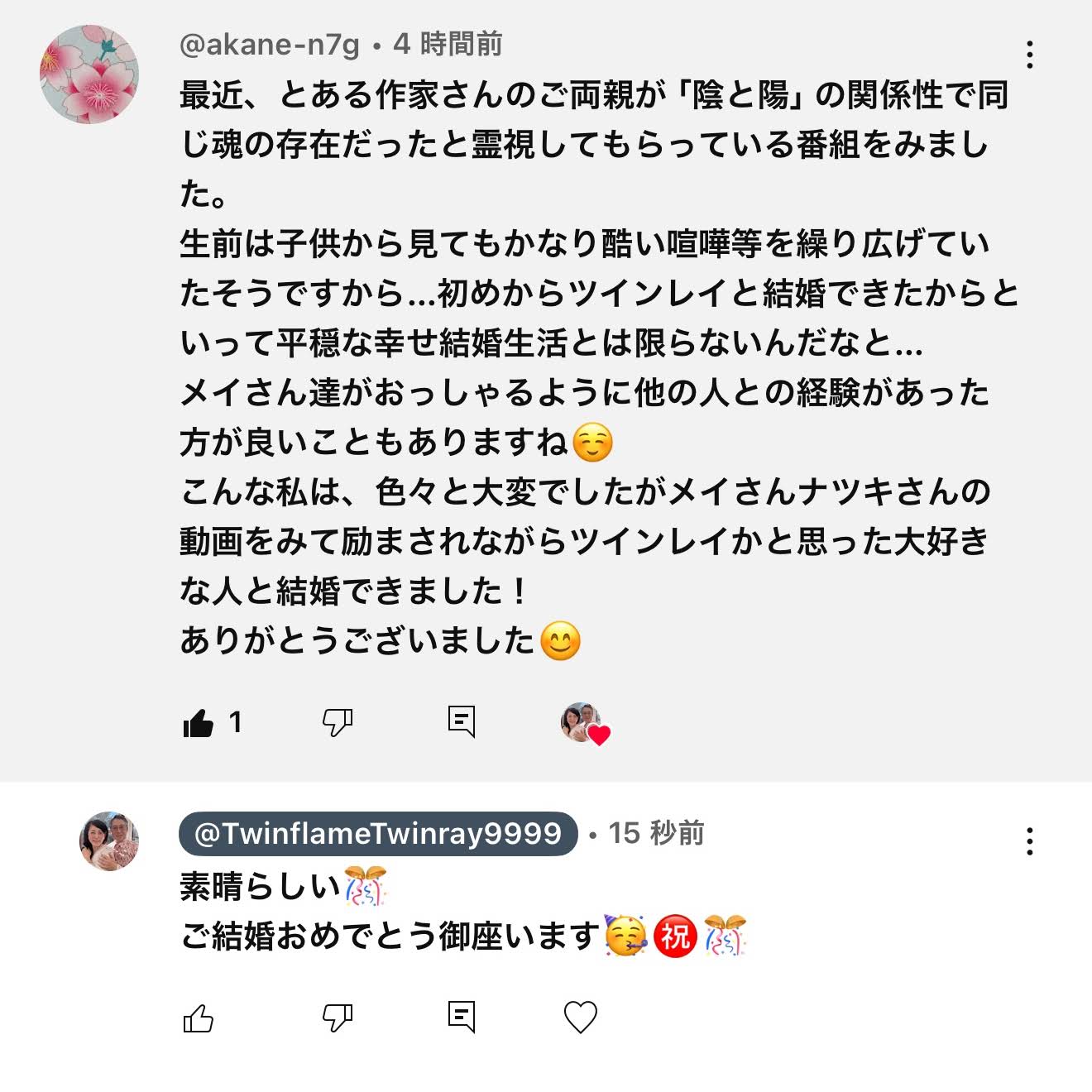The height and width of the screenshot is (1092, 1092).
Task: Click the @TwinflameTwinray9999 username chip
Action: click(378, 834)
